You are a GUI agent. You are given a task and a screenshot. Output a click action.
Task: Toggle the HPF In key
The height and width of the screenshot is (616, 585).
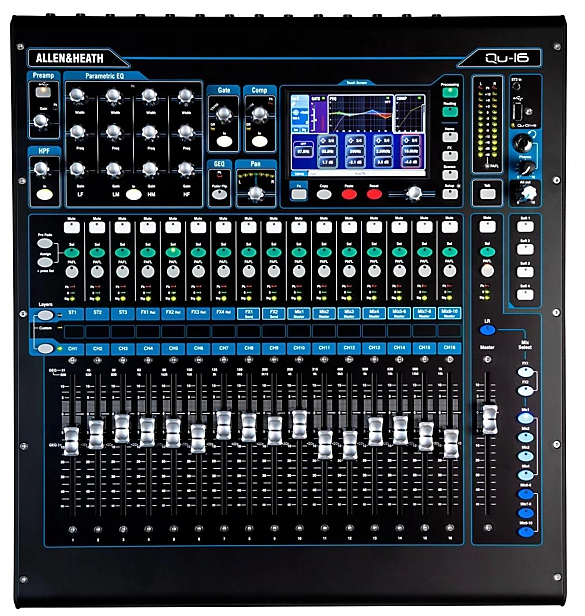tap(44, 194)
